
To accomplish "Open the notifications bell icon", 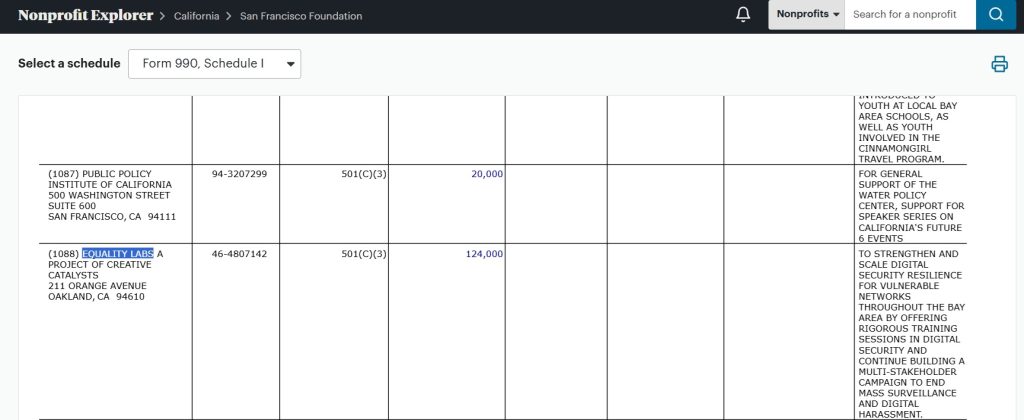I will click(743, 15).
